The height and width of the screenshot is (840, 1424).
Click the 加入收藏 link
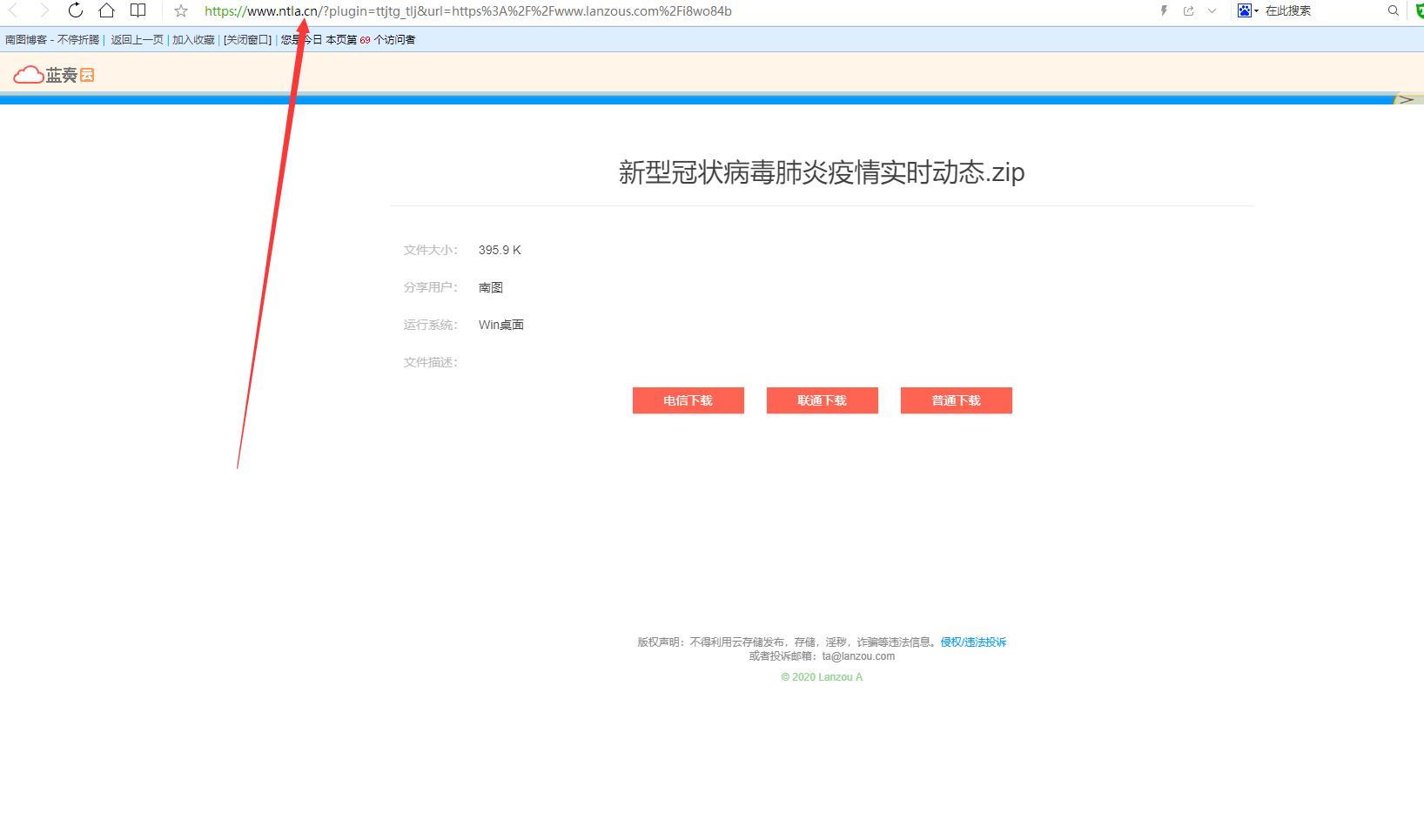click(x=193, y=40)
